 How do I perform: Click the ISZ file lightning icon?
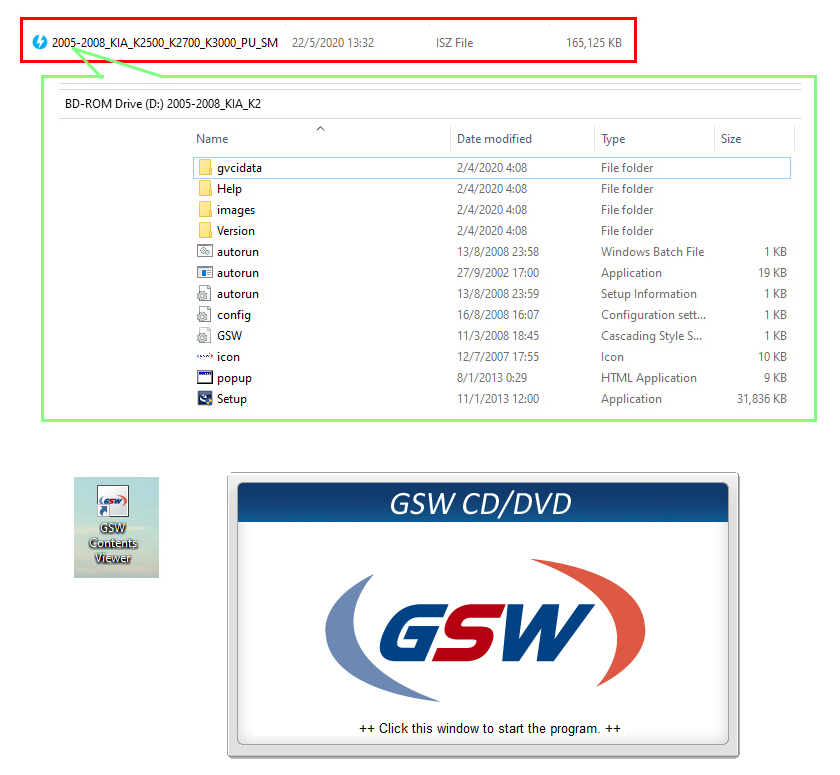point(40,42)
